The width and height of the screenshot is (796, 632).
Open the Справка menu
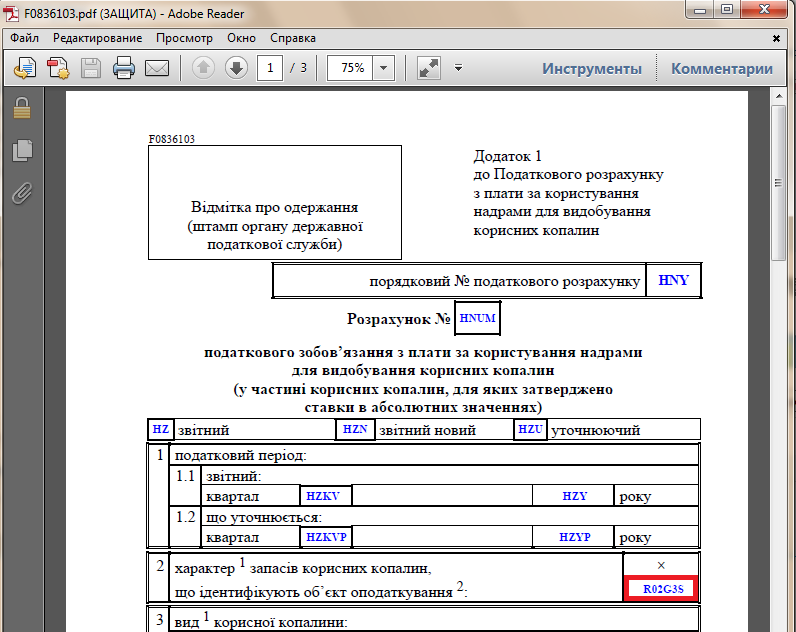(293, 38)
